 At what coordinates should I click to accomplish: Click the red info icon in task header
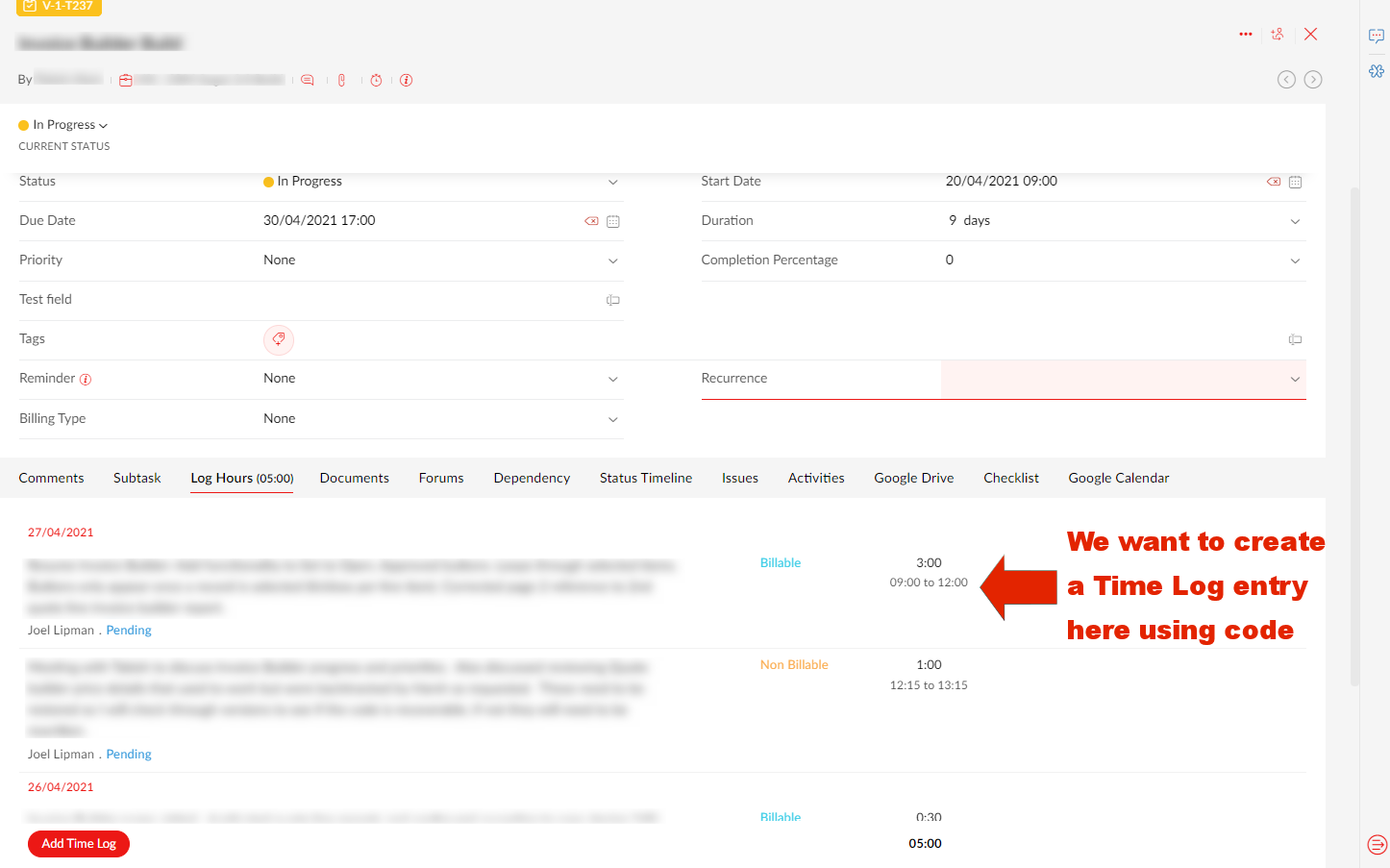point(407,81)
